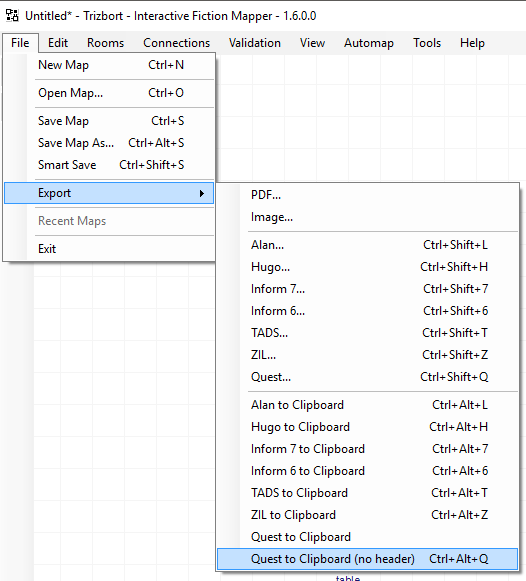
Task: Open the Edit menu
Action: (58, 43)
